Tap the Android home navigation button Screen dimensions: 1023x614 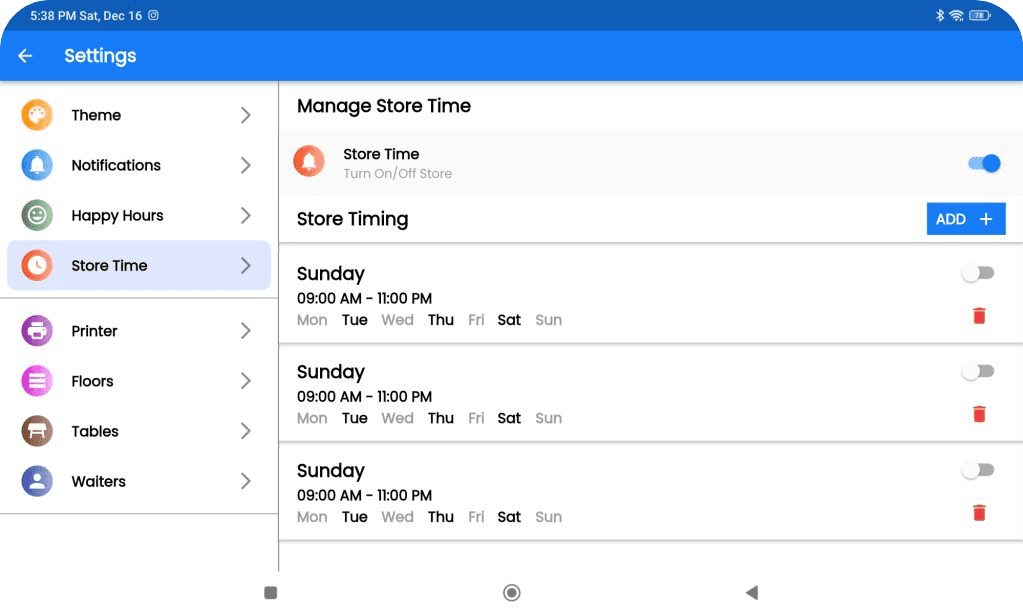[x=511, y=593]
